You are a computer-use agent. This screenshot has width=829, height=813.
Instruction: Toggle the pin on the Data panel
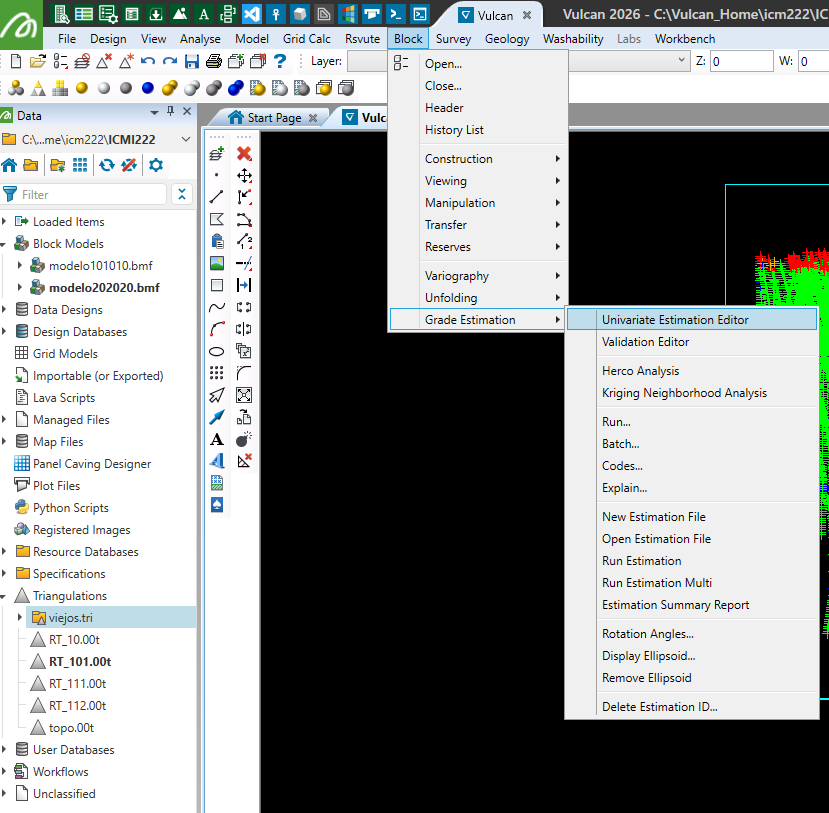(170, 111)
